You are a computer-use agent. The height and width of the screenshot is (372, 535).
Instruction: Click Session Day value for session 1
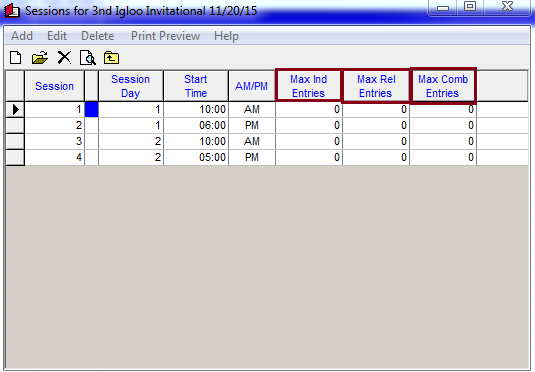(x=131, y=110)
